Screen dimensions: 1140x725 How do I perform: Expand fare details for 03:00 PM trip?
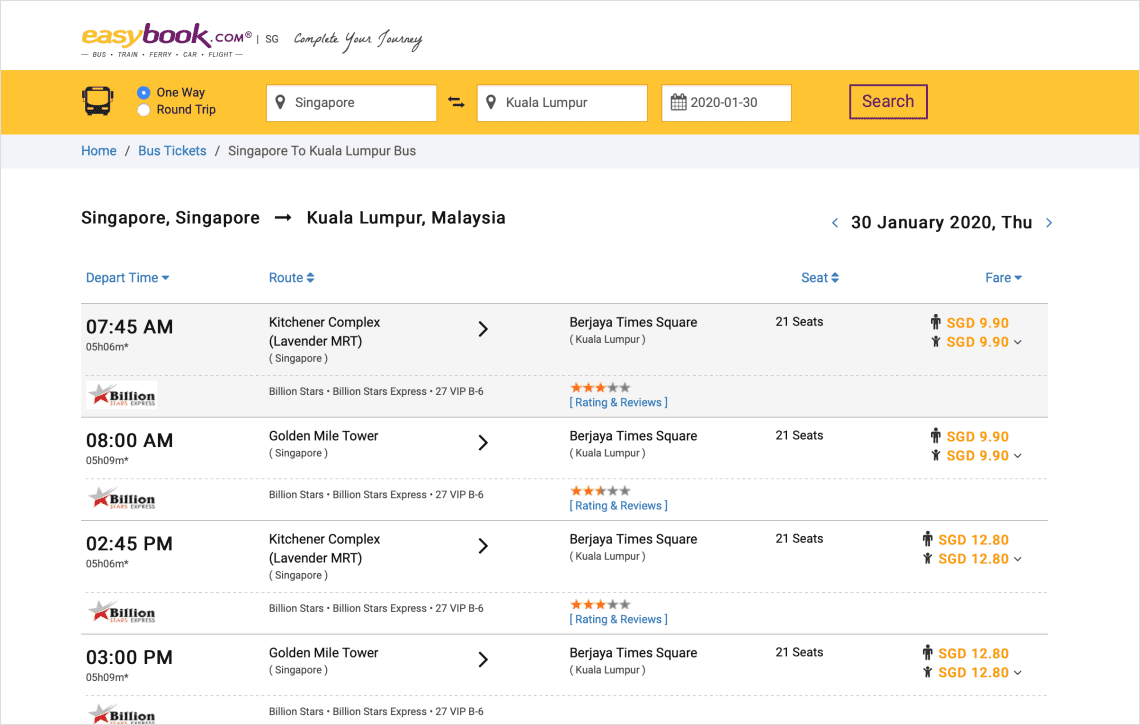pyautogui.click(x=1018, y=673)
